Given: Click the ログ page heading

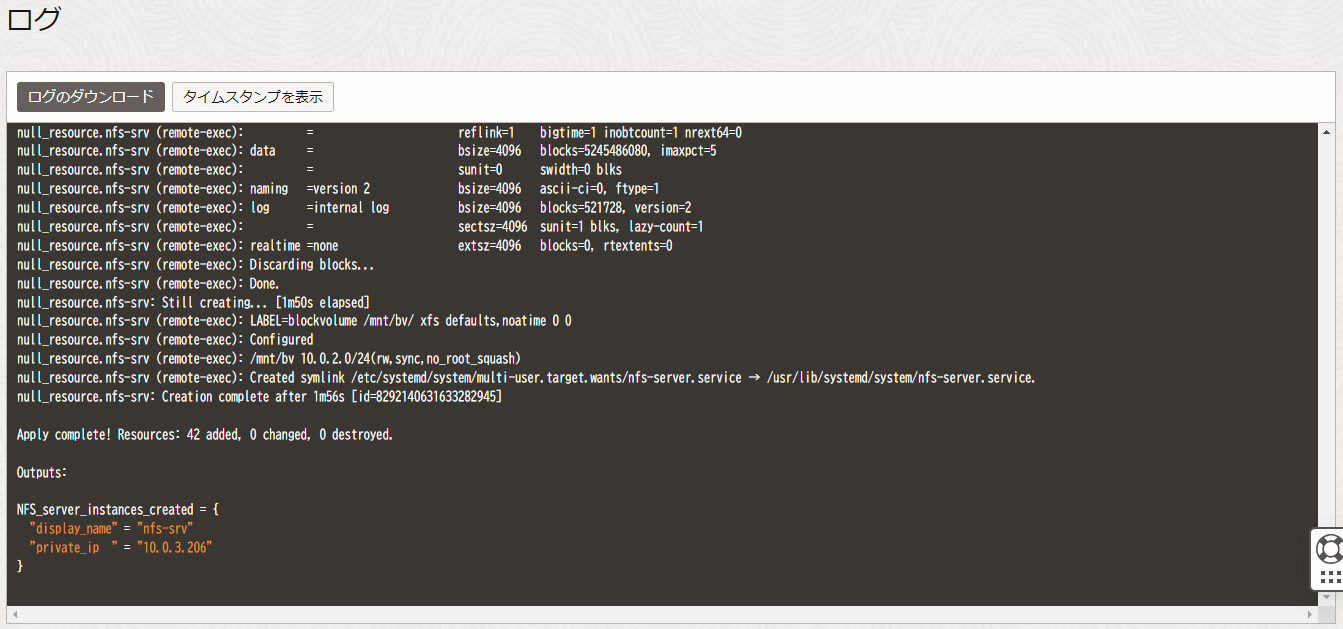Looking at the screenshot, I should (34, 20).
